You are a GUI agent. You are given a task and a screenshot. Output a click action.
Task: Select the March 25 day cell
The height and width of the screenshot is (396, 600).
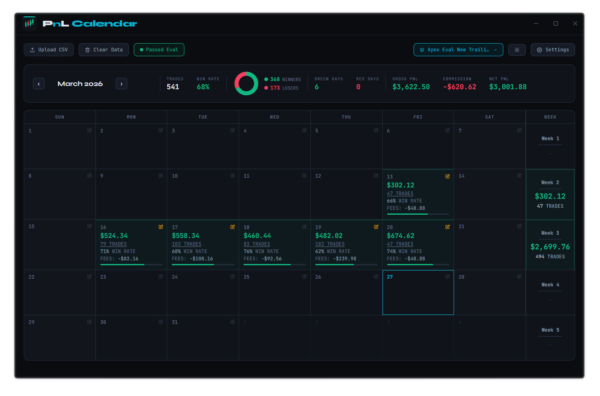click(274, 293)
